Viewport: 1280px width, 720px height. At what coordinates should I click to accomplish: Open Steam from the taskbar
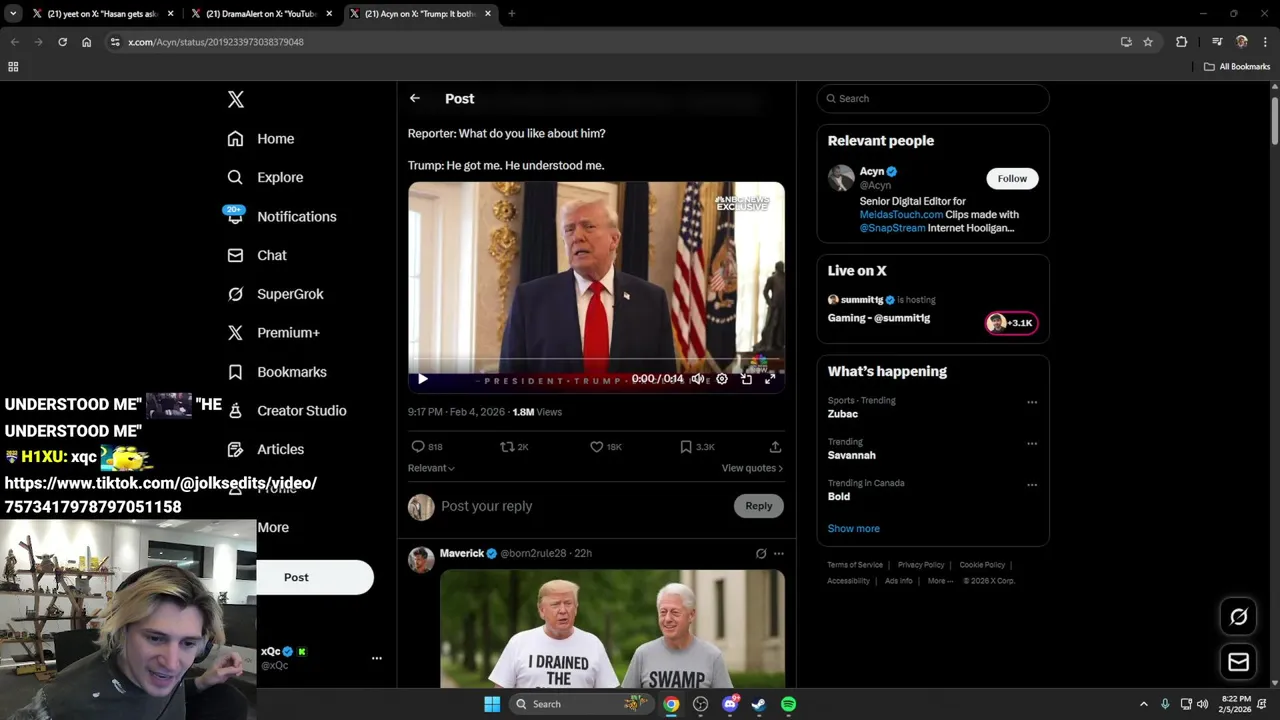coord(759,704)
